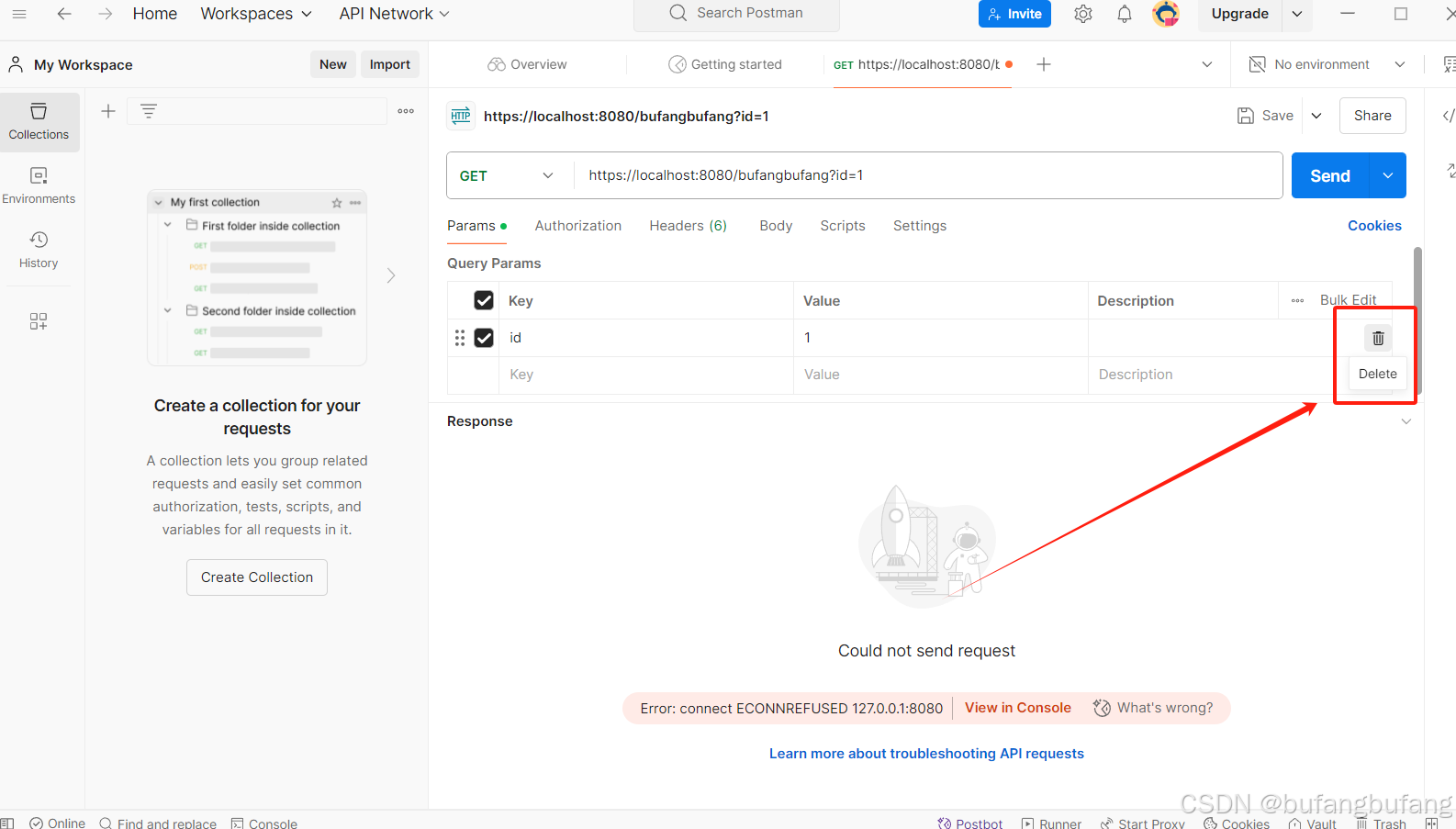Open Vault in the status bar
This screenshot has height=829, width=1456.
1313,823
